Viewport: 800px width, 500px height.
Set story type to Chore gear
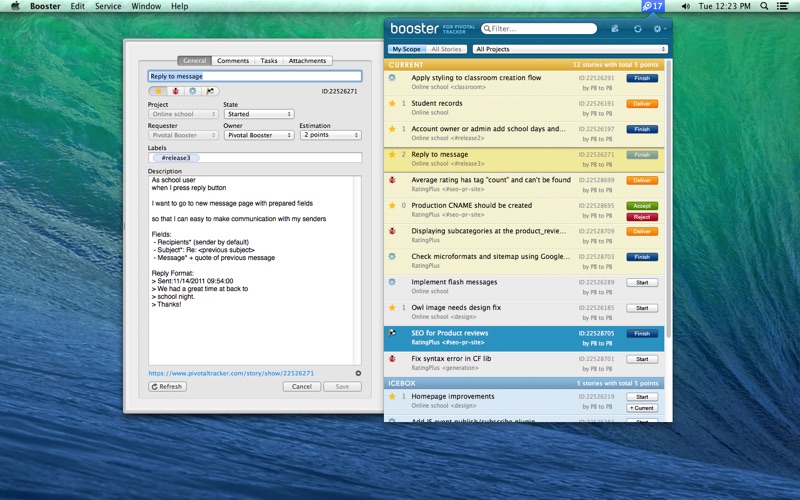click(x=192, y=91)
